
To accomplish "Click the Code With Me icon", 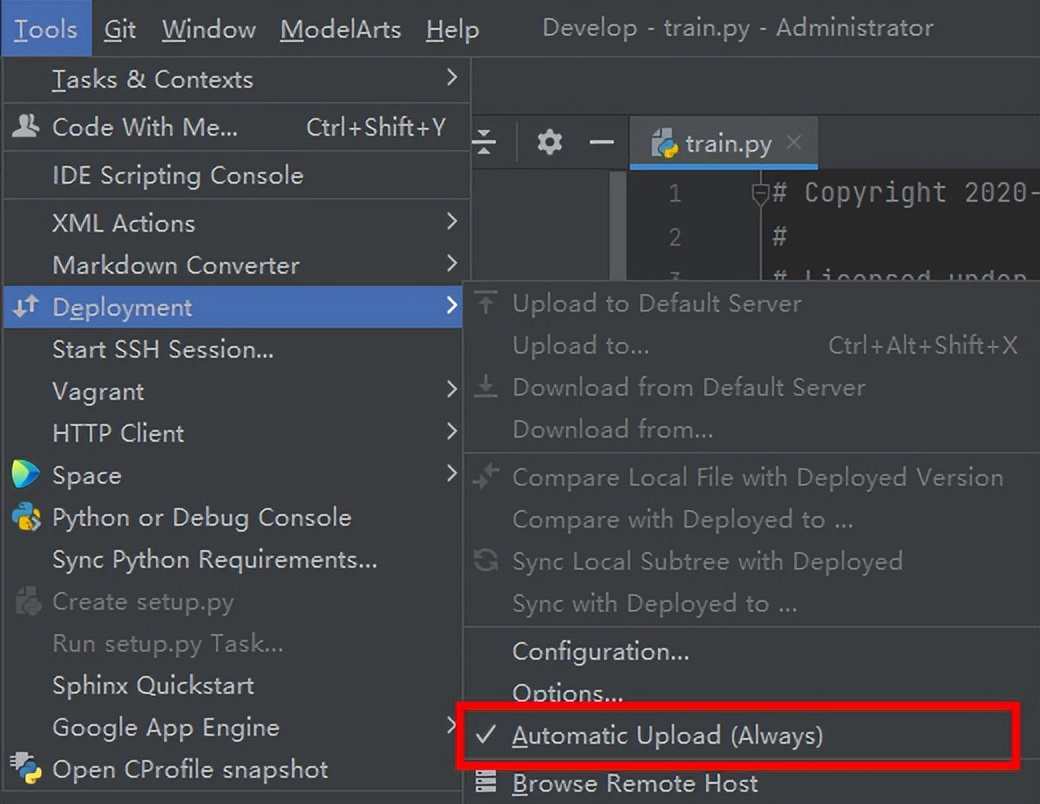I will coord(26,127).
